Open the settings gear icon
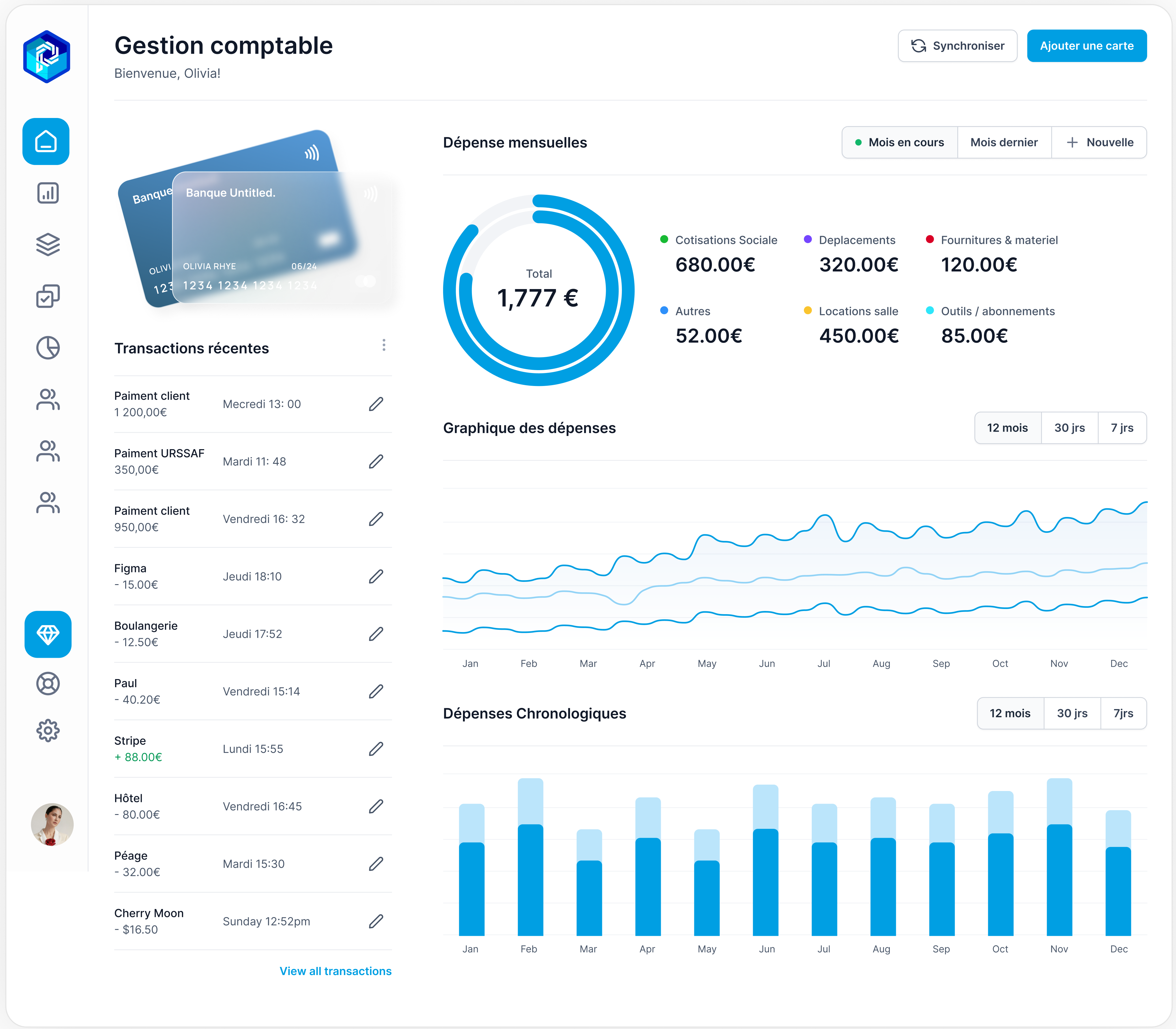The height and width of the screenshot is (1029, 1176). pos(48,730)
